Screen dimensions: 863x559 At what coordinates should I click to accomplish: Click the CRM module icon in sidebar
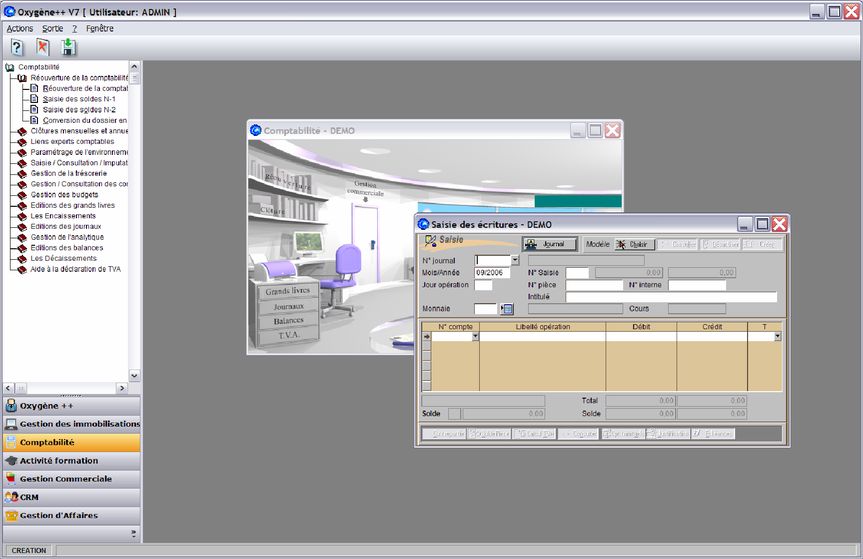[11, 497]
